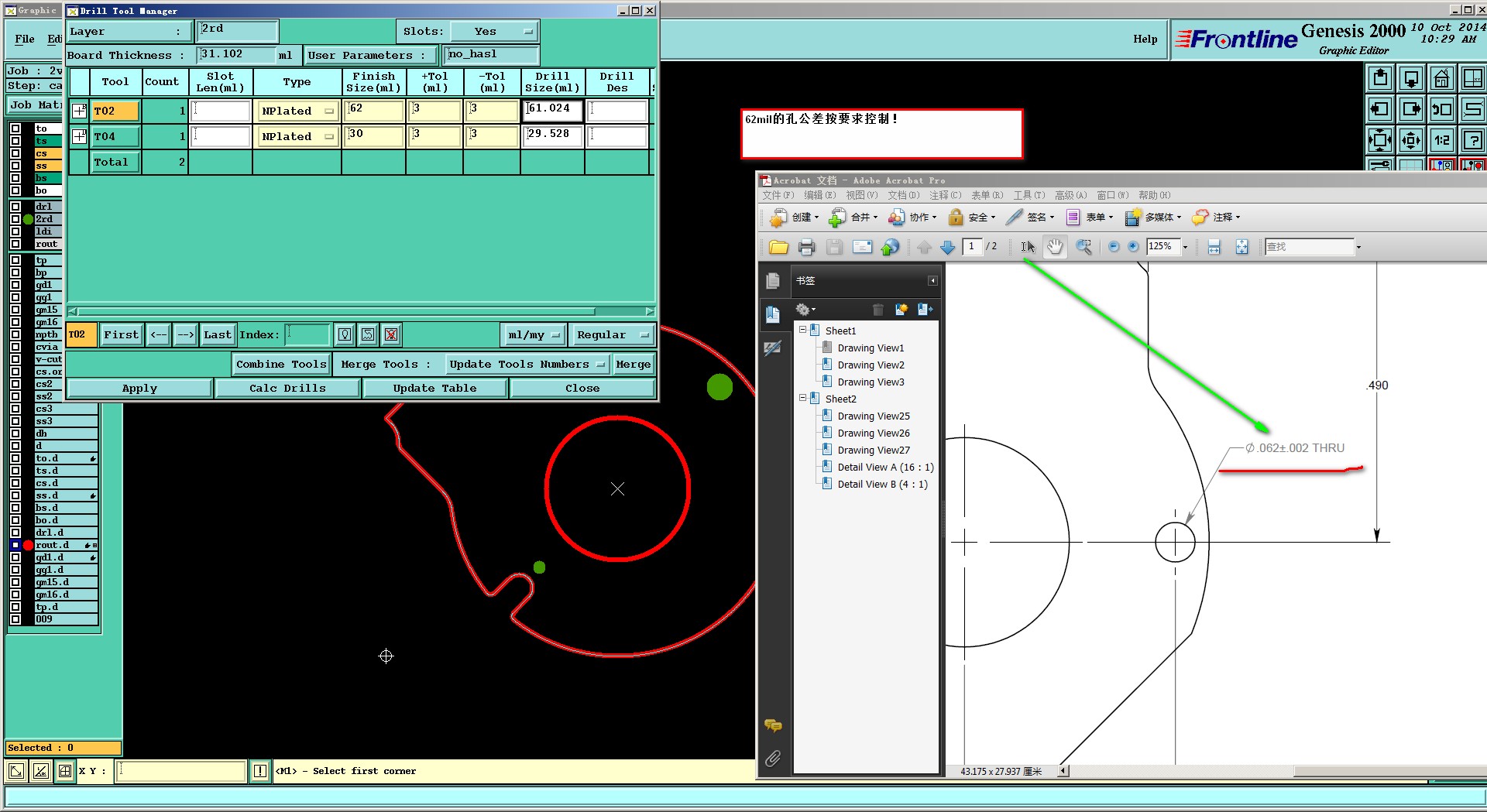Click the open folder icon in Acrobat

(778, 247)
